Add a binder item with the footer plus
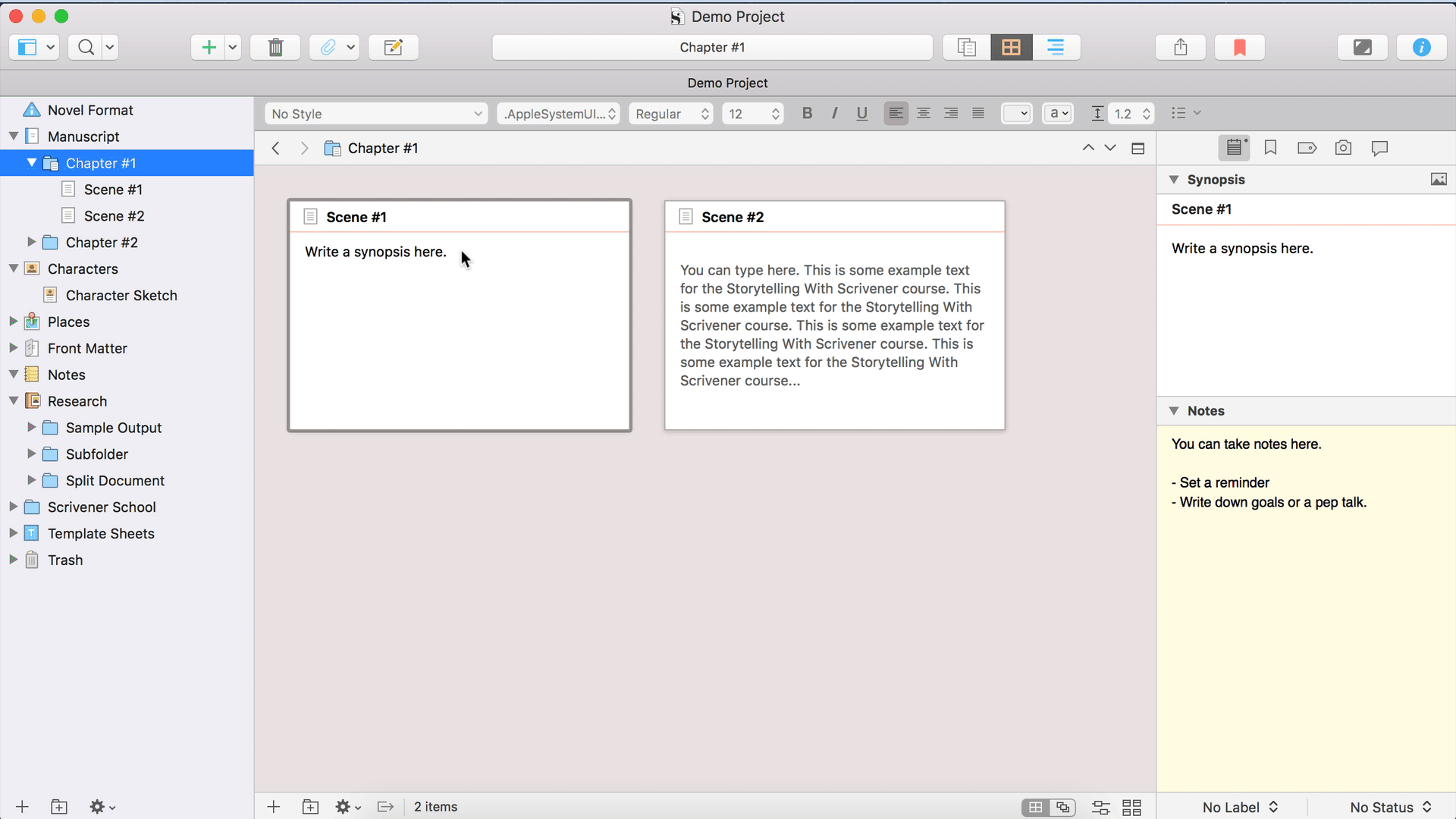The image size is (1456, 819). 22,807
